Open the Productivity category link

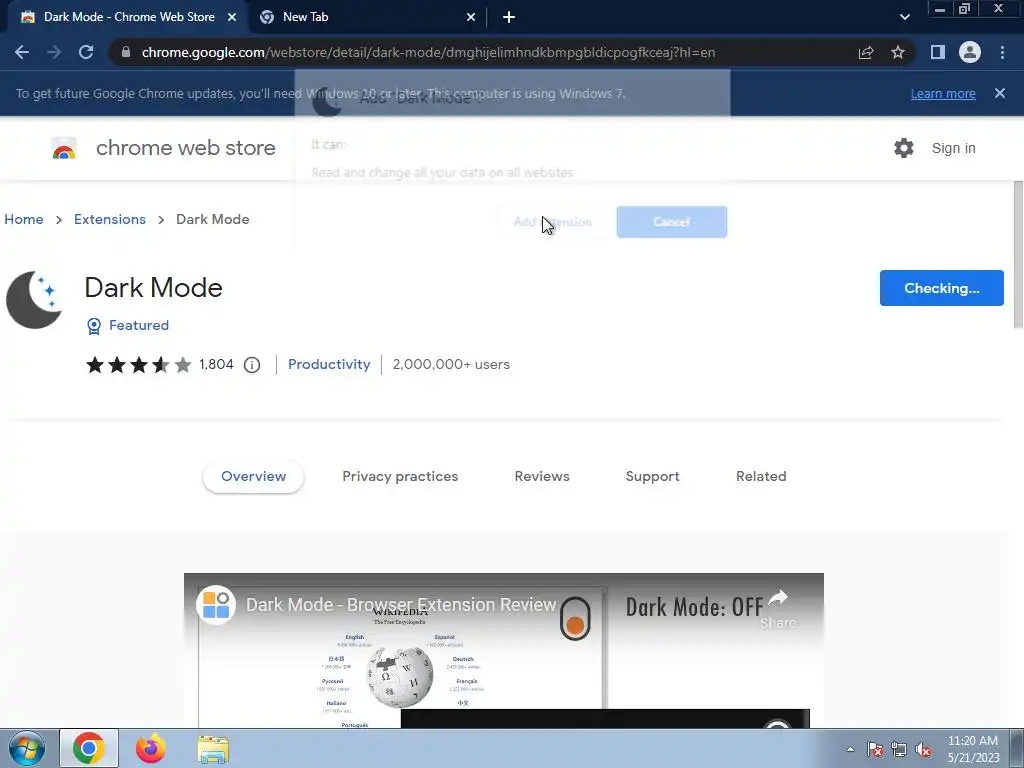(x=329, y=364)
